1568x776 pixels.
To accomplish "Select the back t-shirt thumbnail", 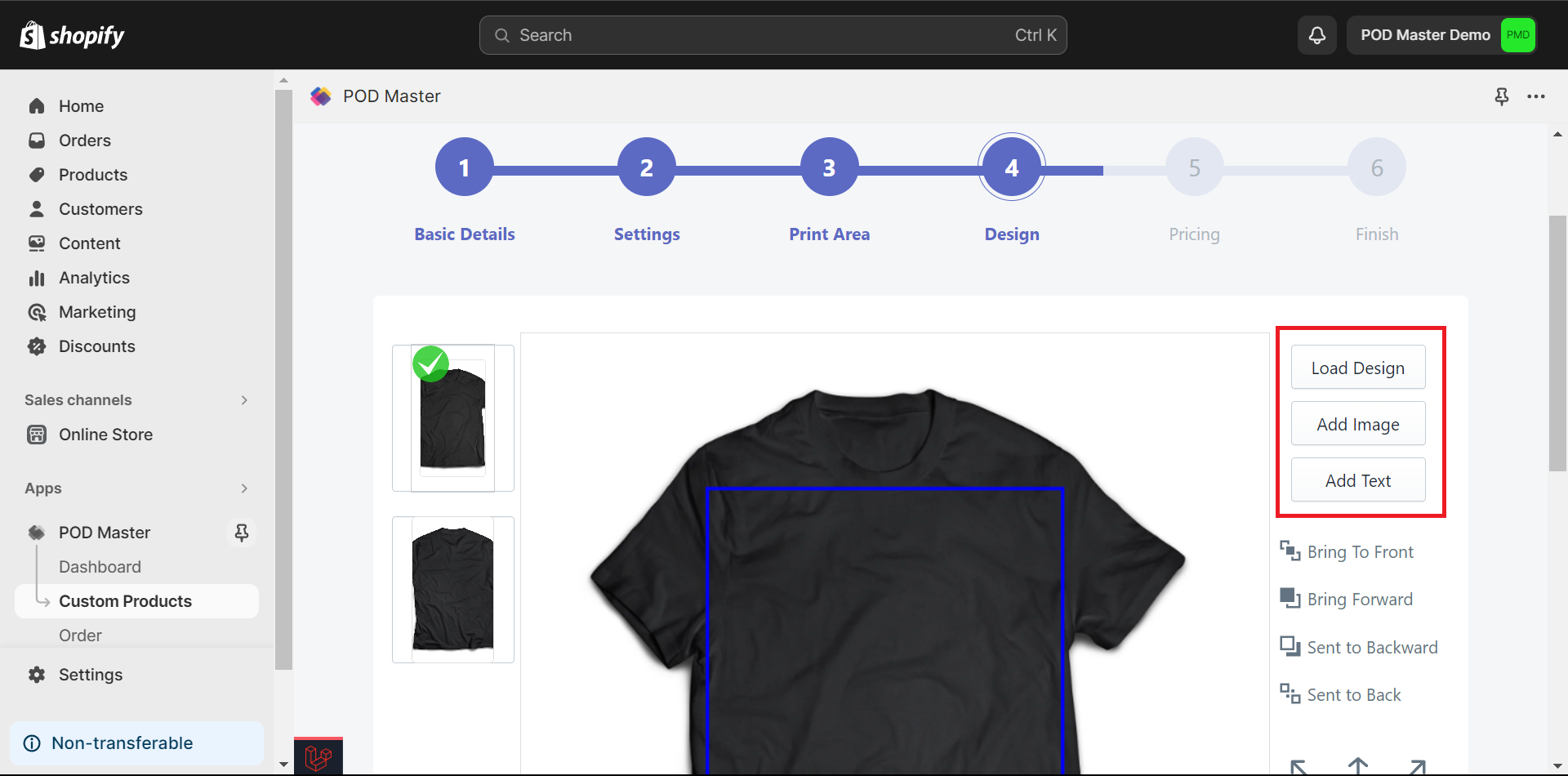I will point(453,590).
